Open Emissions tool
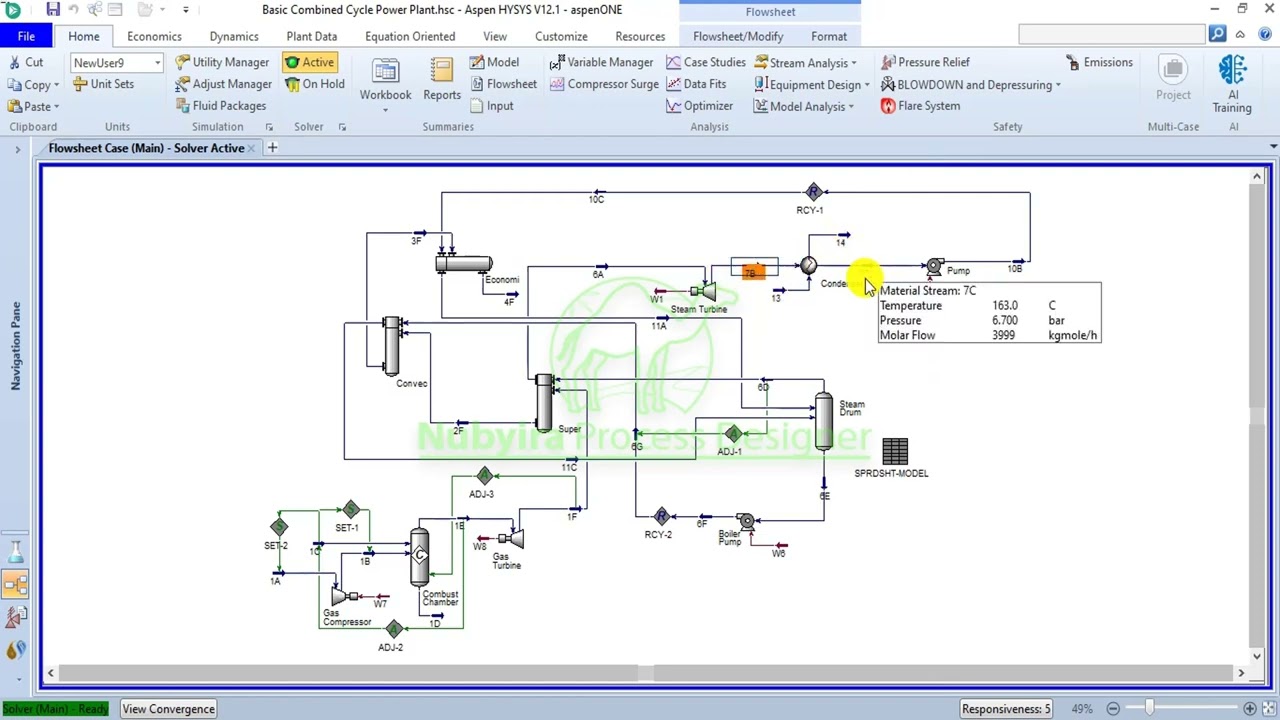This screenshot has height=720, width=1280. [x=1099, y=62]
